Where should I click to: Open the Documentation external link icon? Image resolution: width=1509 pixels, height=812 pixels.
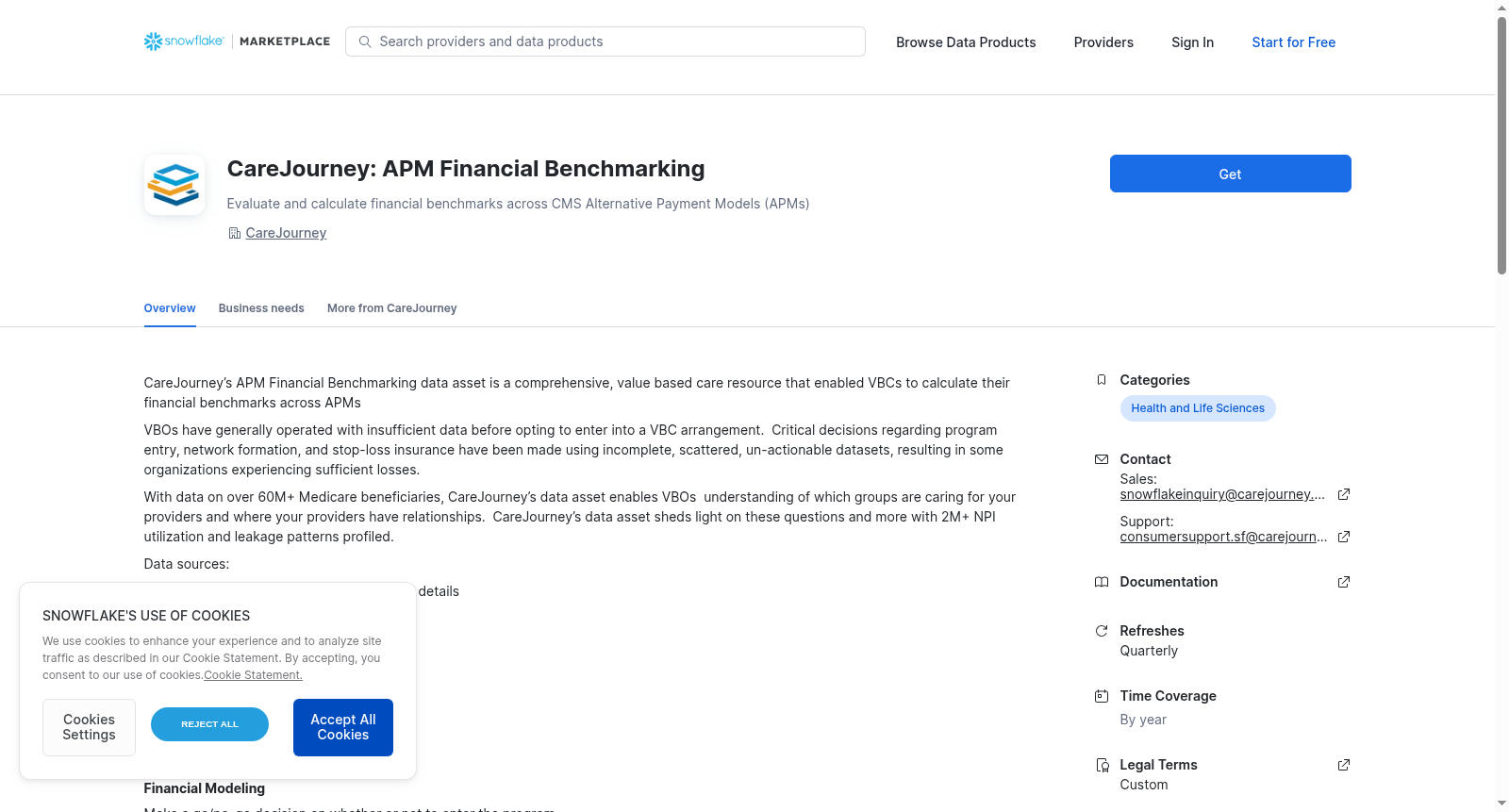pyautogui.click(x=1344, y=582)
